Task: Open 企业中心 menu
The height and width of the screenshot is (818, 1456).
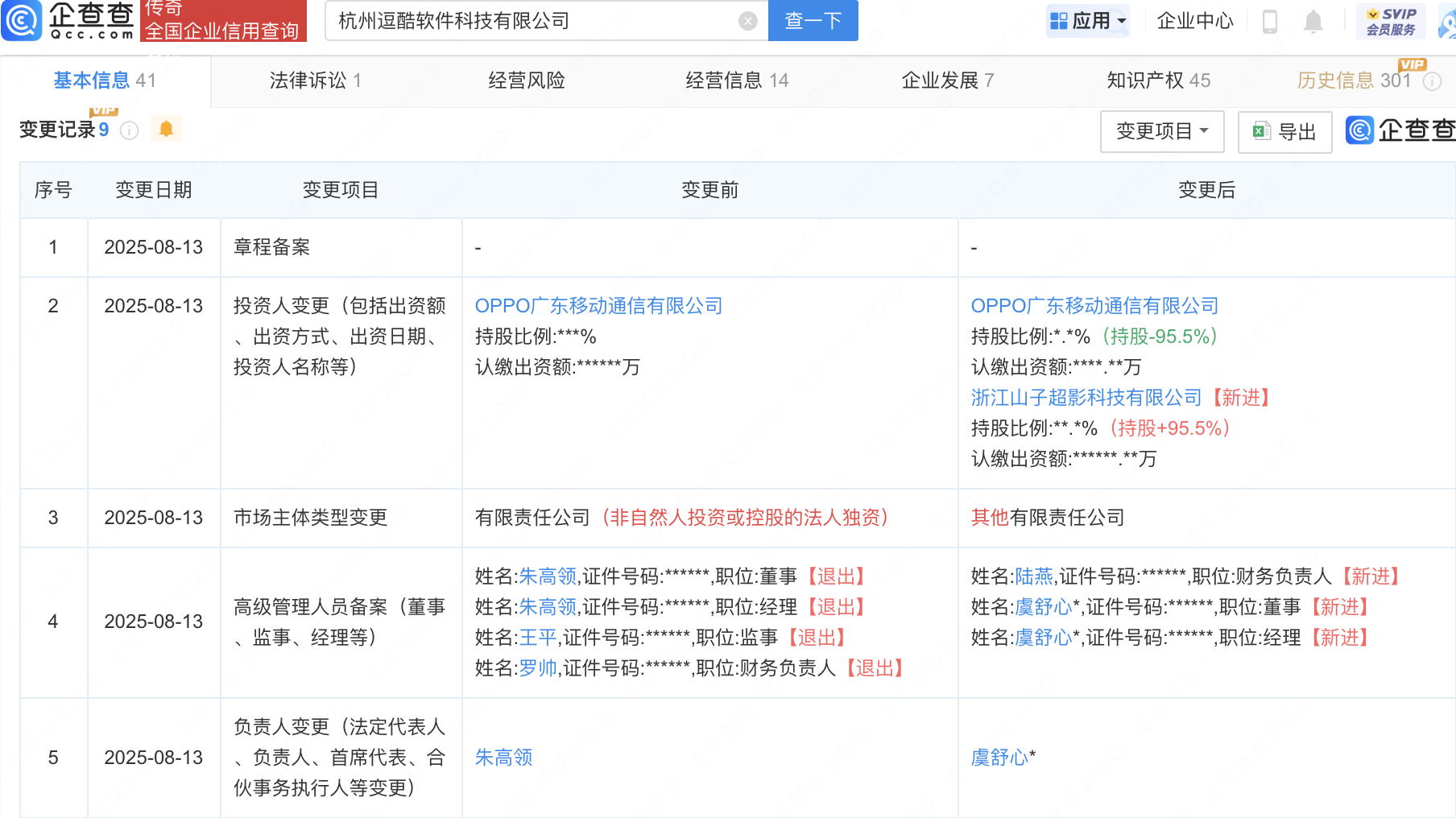Action: [x=1194, y=21]
